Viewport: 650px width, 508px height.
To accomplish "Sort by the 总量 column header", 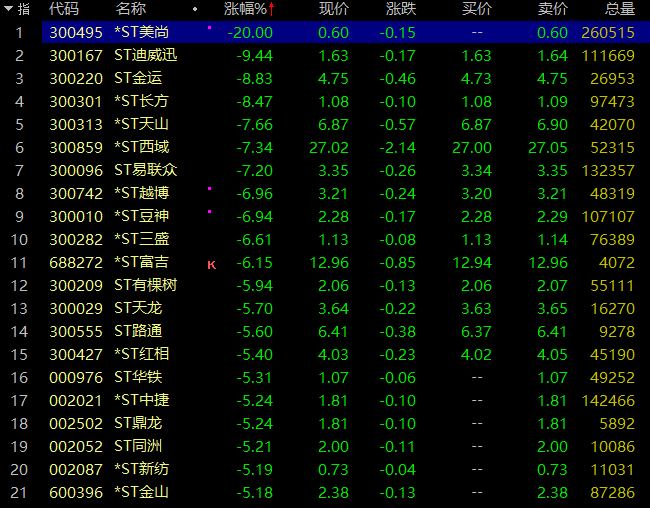I will coord(620,9).
